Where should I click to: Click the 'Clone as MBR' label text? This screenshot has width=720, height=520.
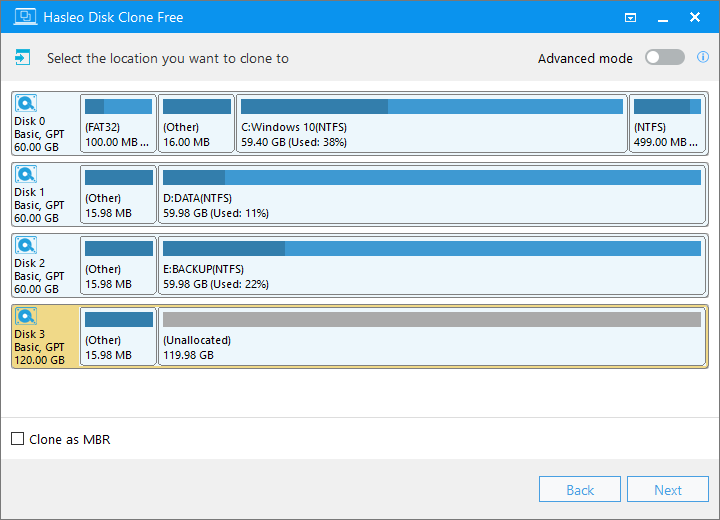[70, 440]
